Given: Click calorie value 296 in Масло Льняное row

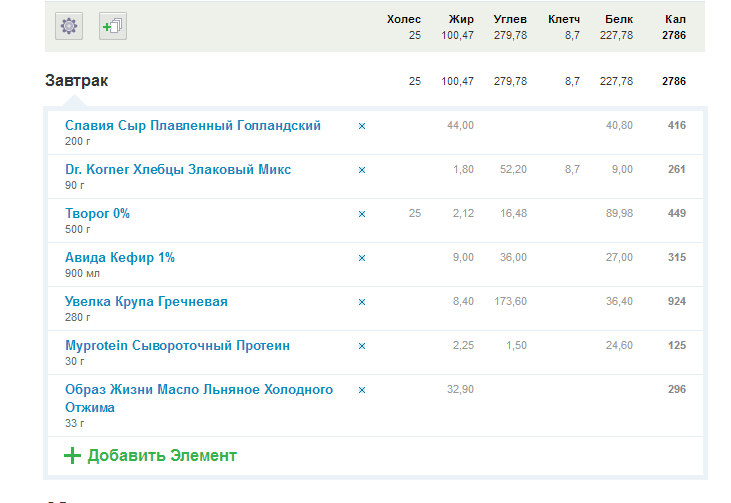Looking at the screenshot, I should pos(677,389).
